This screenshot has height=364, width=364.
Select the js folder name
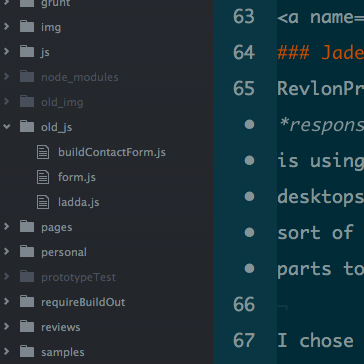click(x=45, y=52)
